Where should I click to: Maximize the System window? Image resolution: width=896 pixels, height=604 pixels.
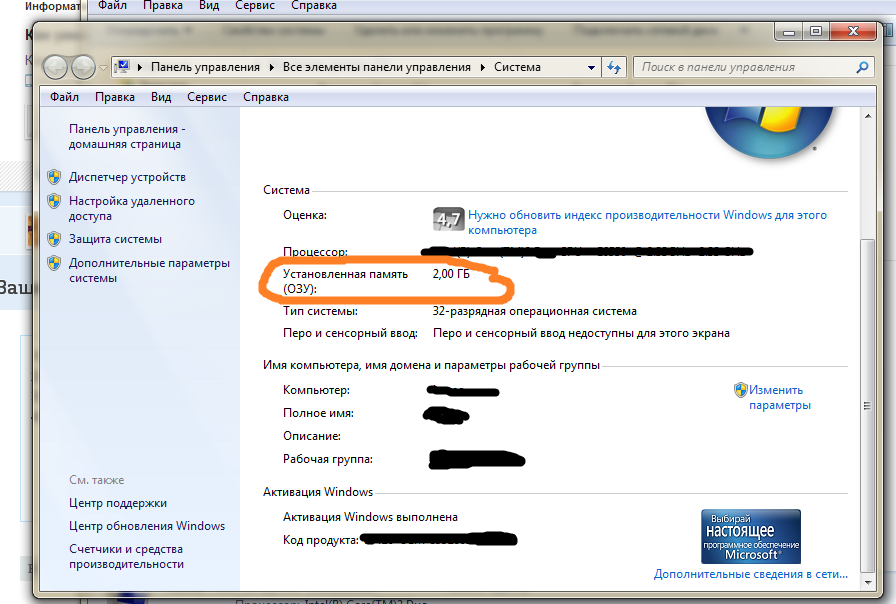[816, 32]
